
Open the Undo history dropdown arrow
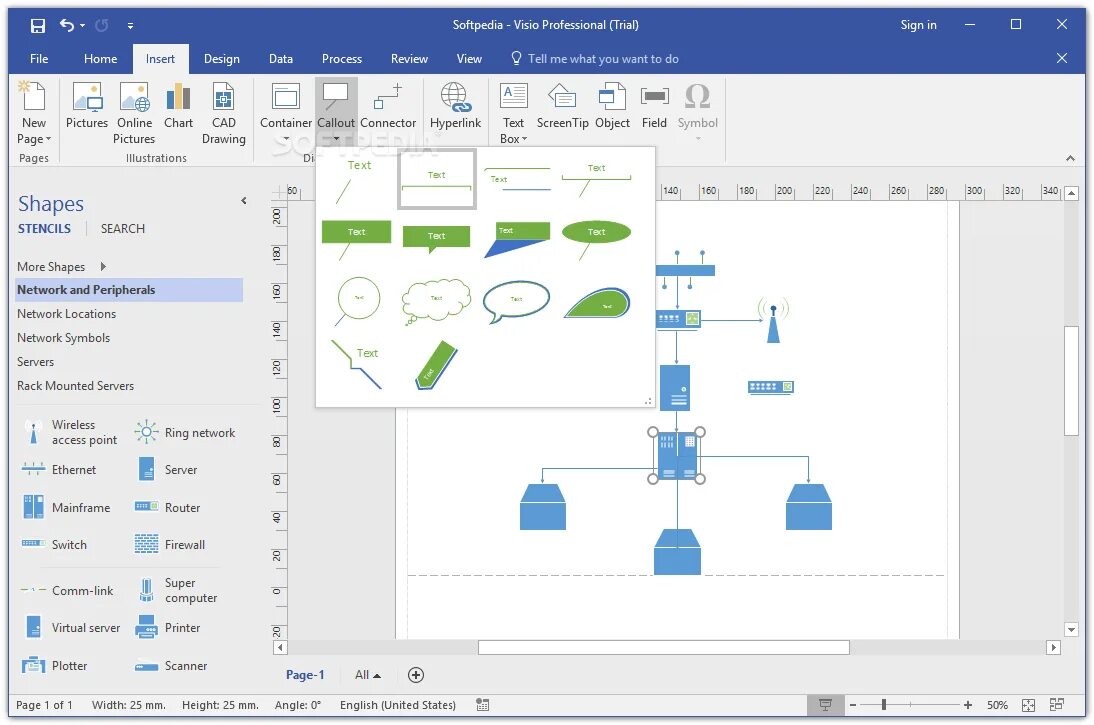pyautogui.click(x=82, y=26)
